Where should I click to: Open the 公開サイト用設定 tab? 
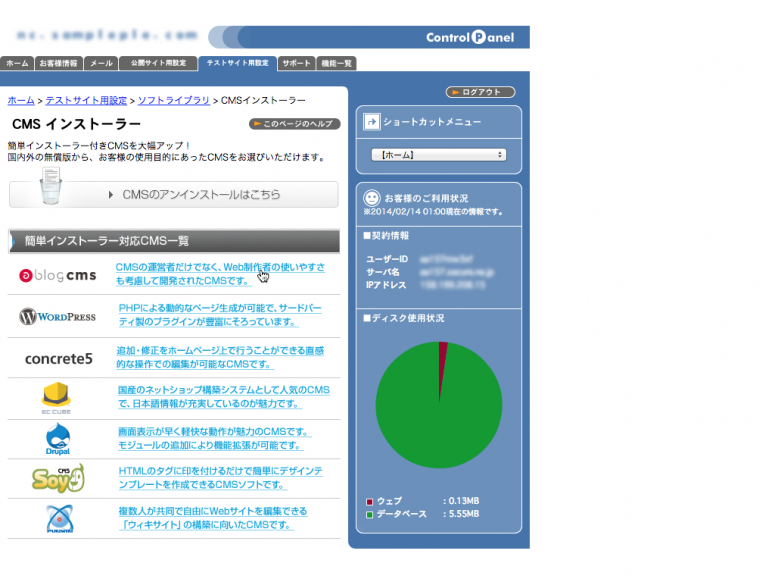pos(158,63)
